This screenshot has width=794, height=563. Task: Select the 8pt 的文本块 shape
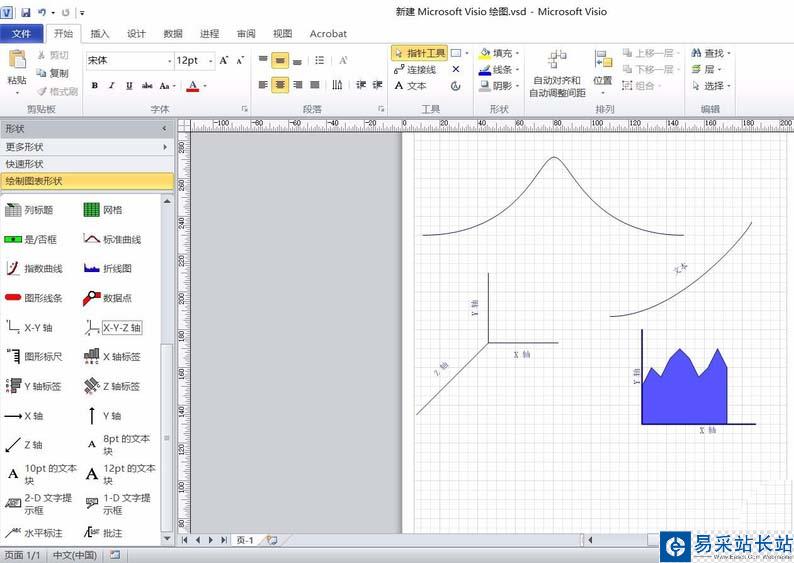coord(120,445)
